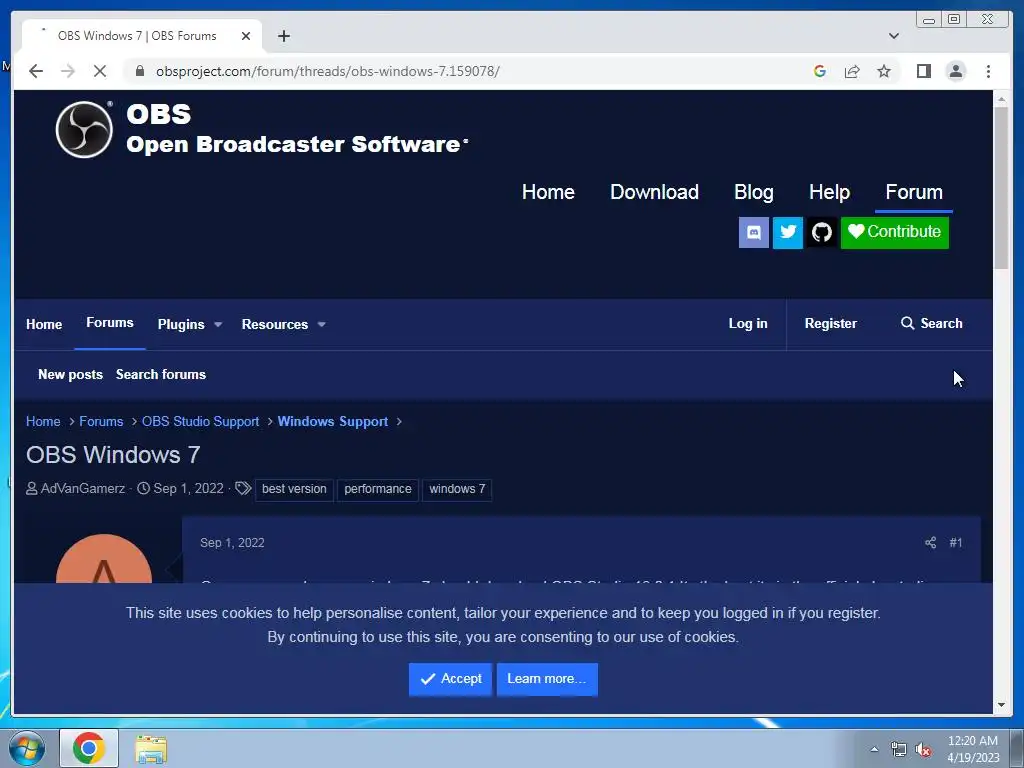Click the Register link
The width and height of the screenshot is (1024, 768).
[x=830, y=323]
